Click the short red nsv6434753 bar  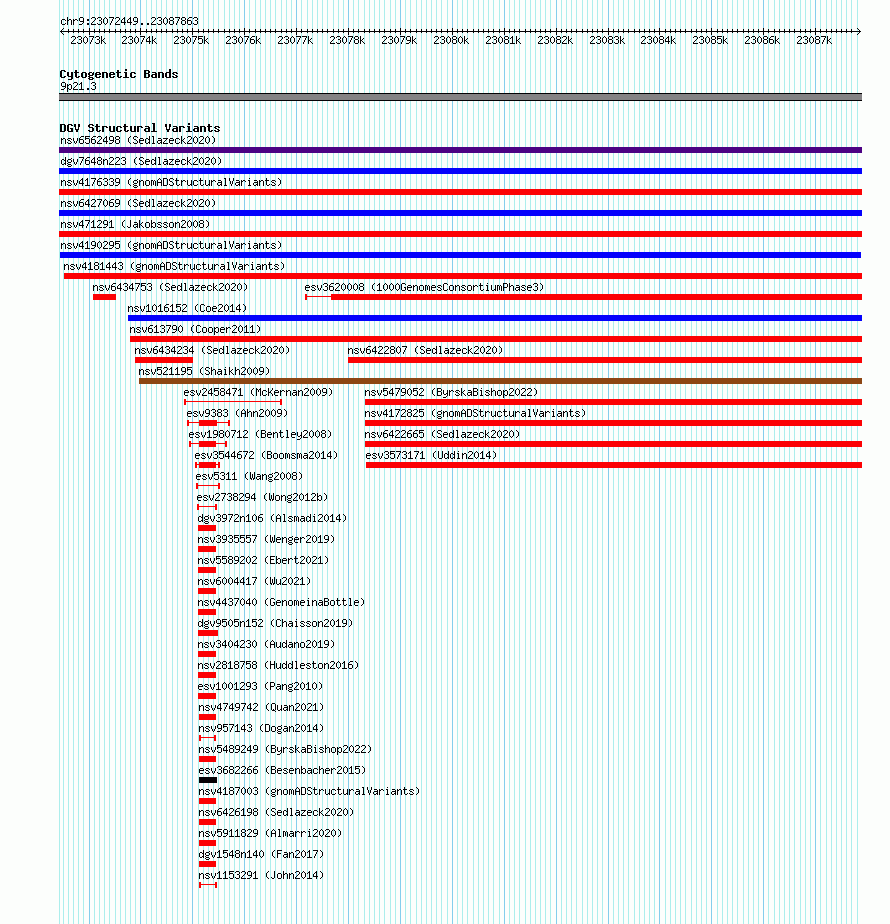click(104, 297)
